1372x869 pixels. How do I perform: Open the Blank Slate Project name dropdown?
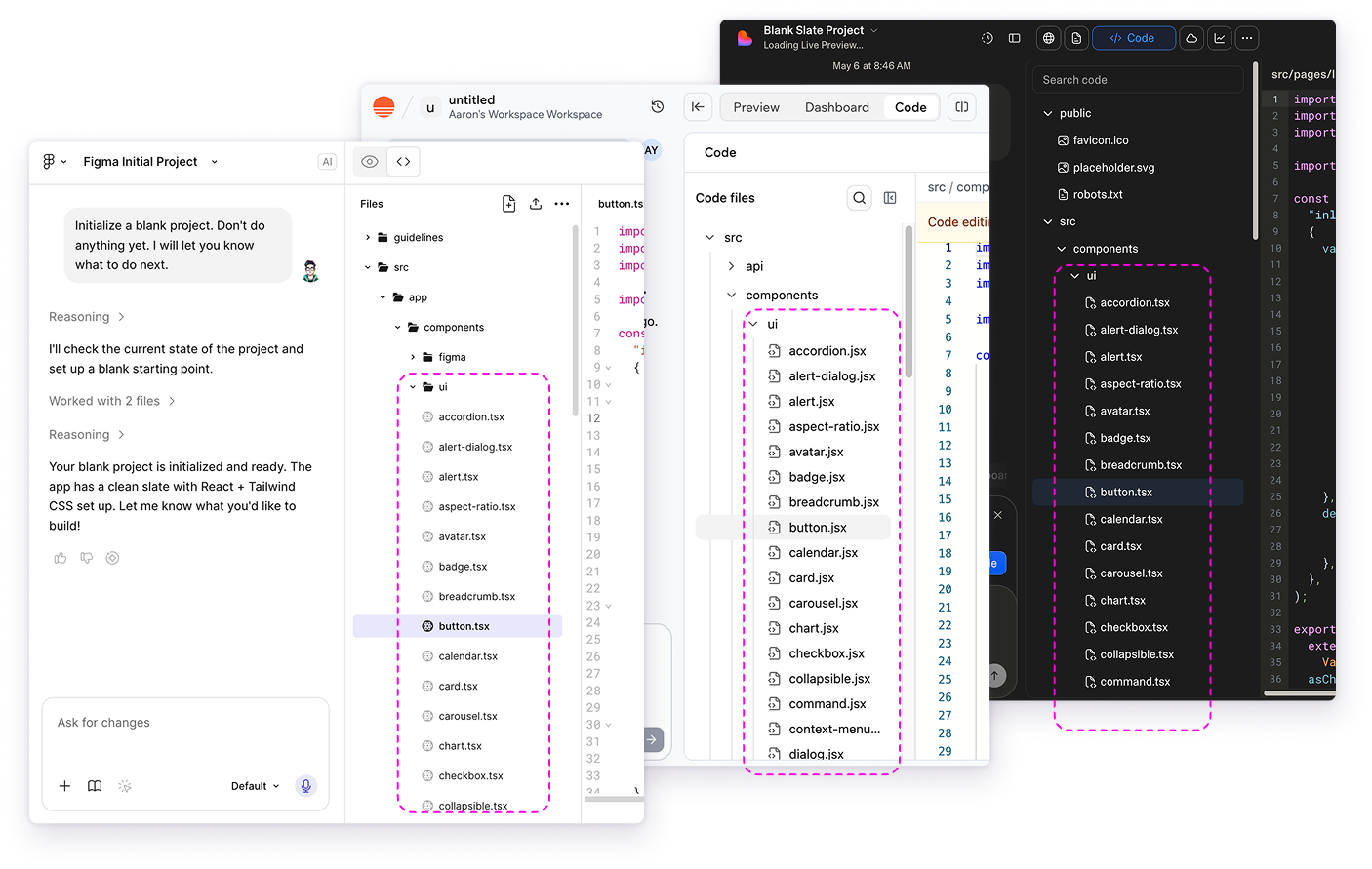[821, 30]
